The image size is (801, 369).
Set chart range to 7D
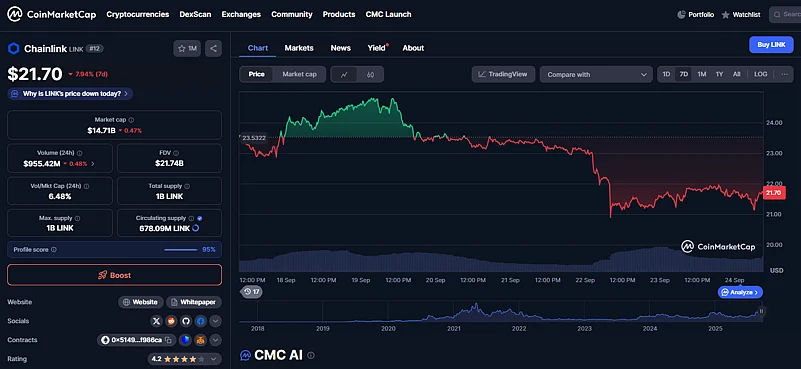pos(684,74)
